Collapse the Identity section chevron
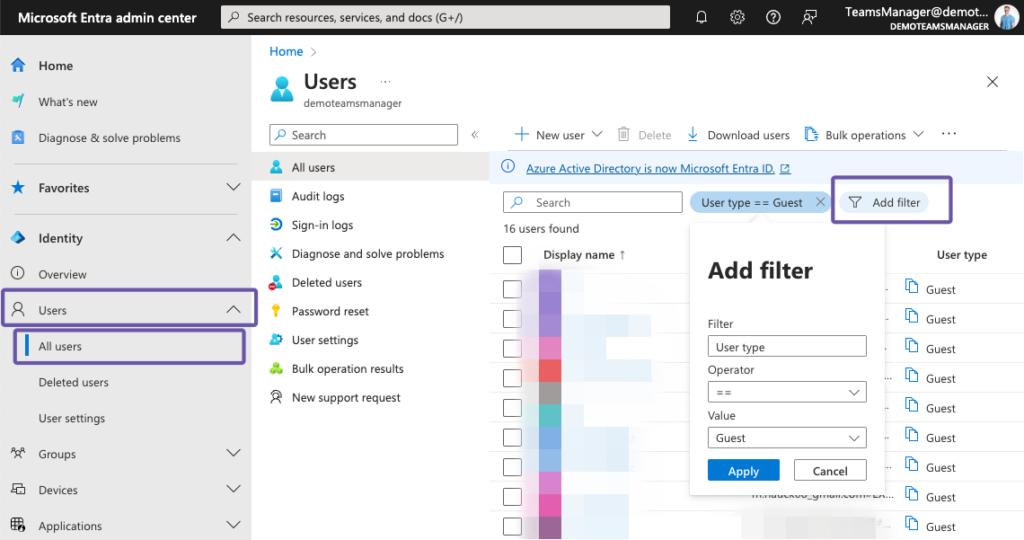The height and width of the screenshot is (540, 1024). pos(233,238)
